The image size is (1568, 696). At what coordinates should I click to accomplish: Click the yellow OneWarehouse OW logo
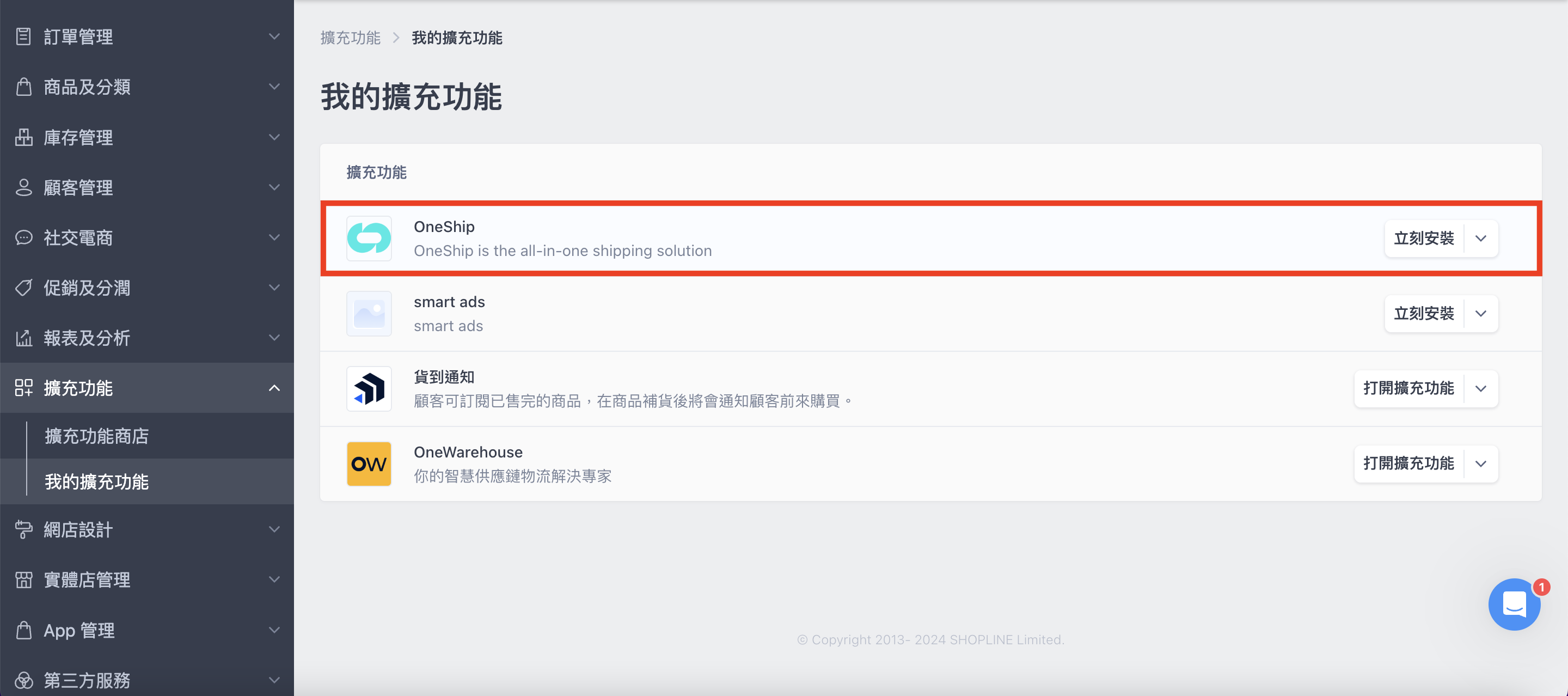(369, 463)
